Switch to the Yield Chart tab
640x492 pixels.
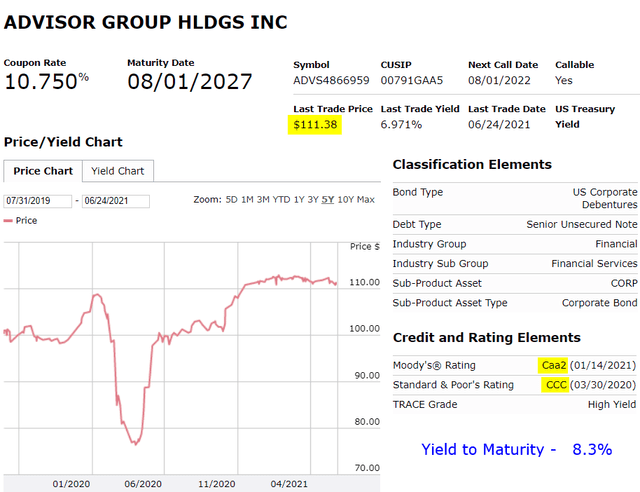[x=118, y=171]
